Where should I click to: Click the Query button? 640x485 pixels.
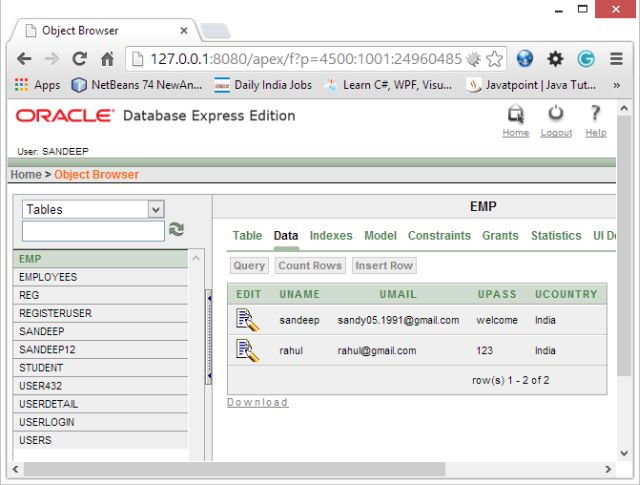pyautogui.click(x=249, y=265)
